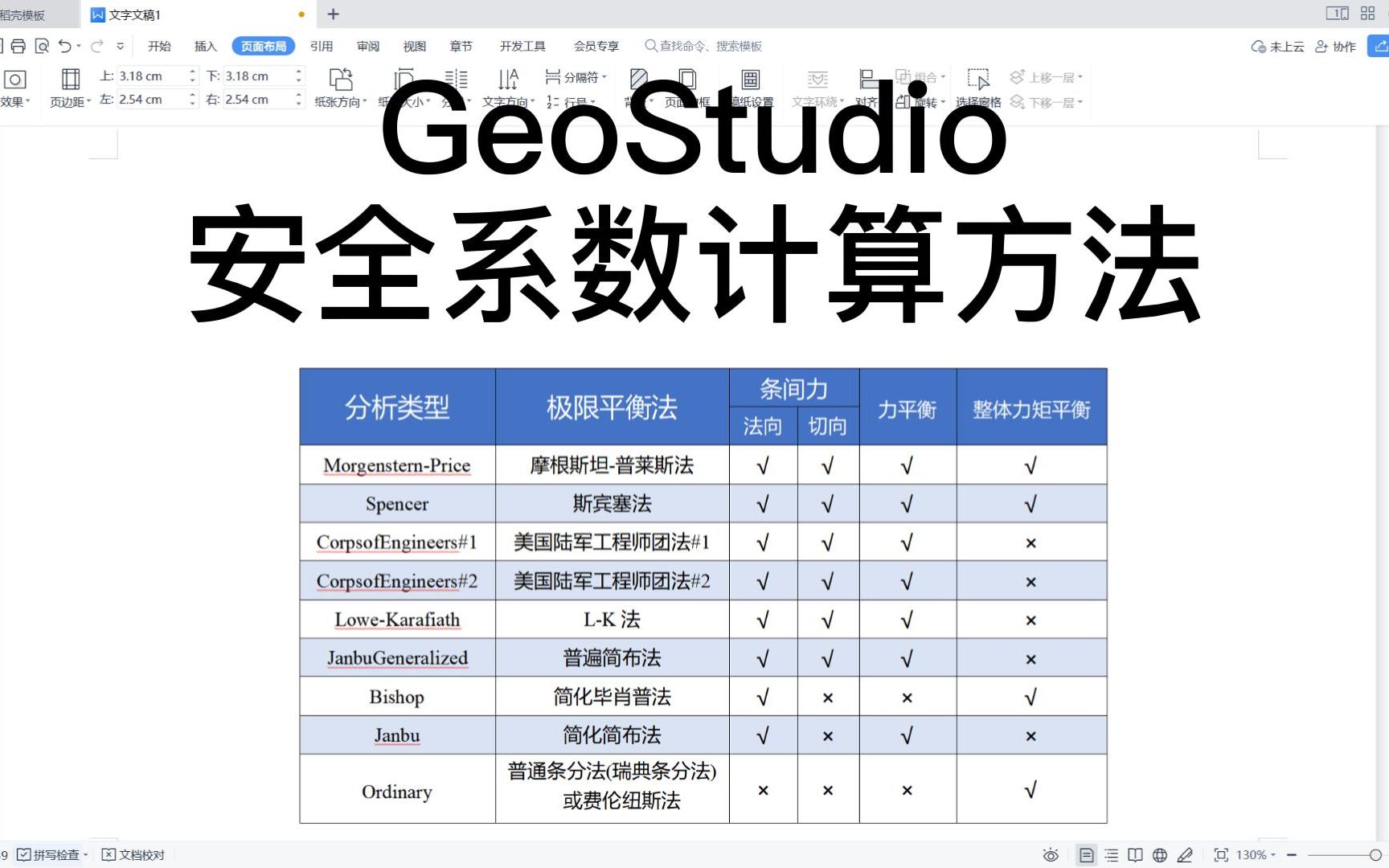
Task: Click the blue share button
Action: pos(1379,46)
